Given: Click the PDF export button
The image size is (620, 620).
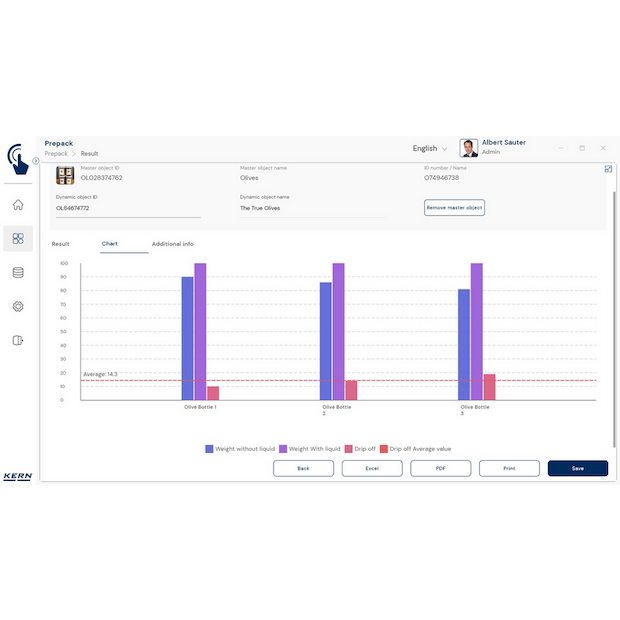Looking at the screenshot, I should pos(440,468).
